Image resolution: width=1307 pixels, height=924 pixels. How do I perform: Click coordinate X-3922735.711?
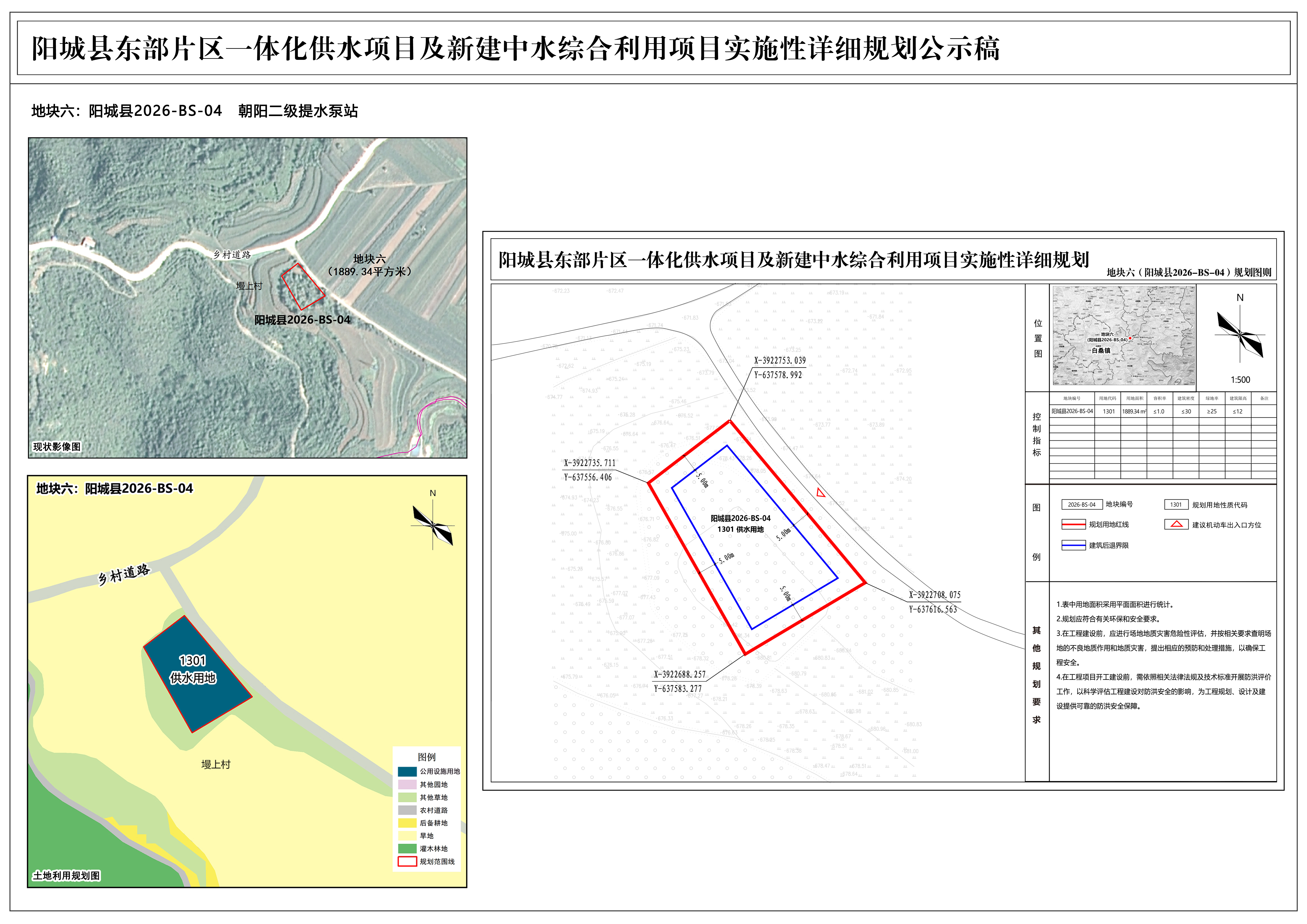tap(590, 463)
